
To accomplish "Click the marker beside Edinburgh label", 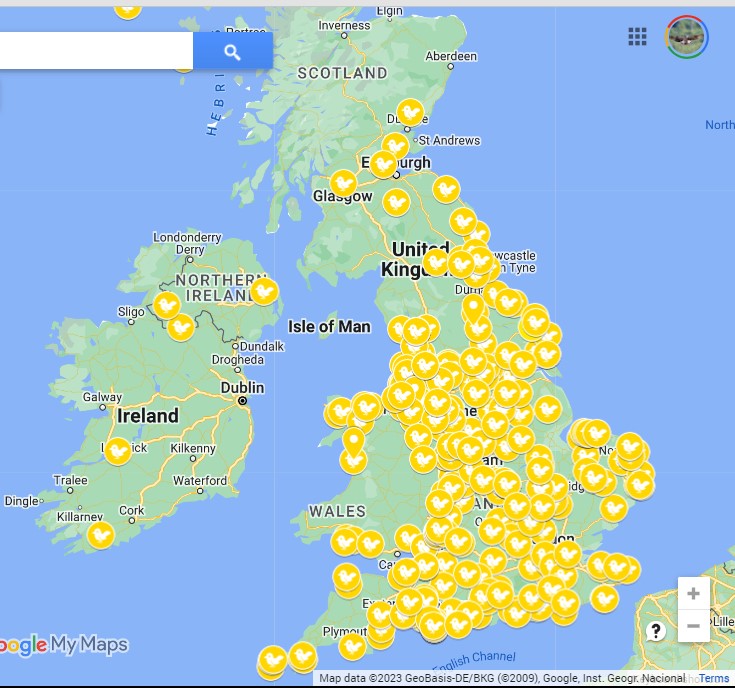I will click(384, 164).
